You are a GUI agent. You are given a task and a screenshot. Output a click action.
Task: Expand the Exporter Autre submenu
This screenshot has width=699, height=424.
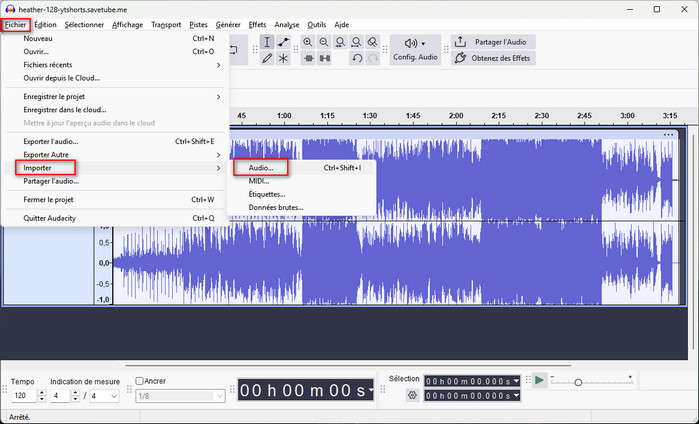coord(115,155)
